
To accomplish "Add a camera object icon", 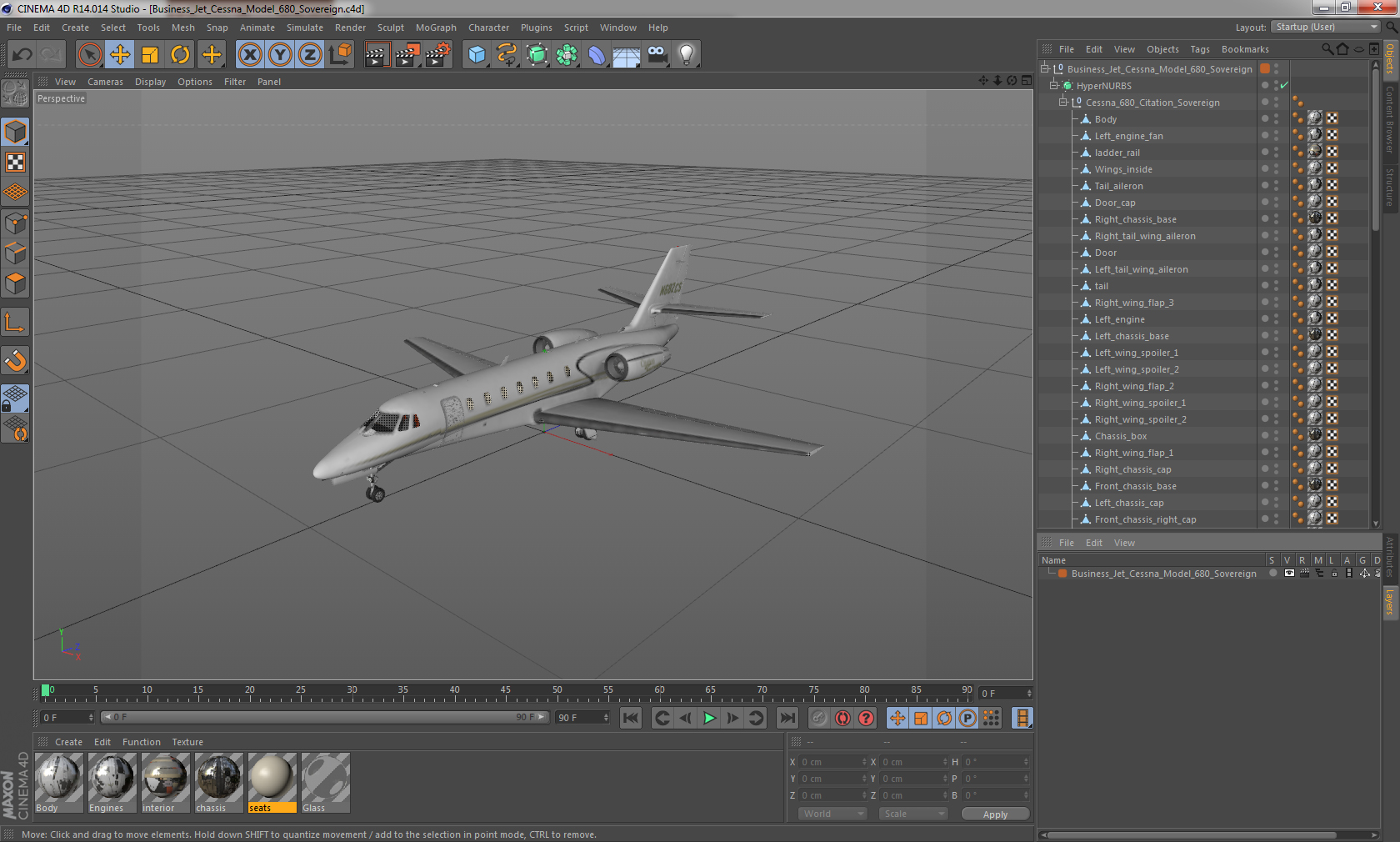I will (657, 55).
